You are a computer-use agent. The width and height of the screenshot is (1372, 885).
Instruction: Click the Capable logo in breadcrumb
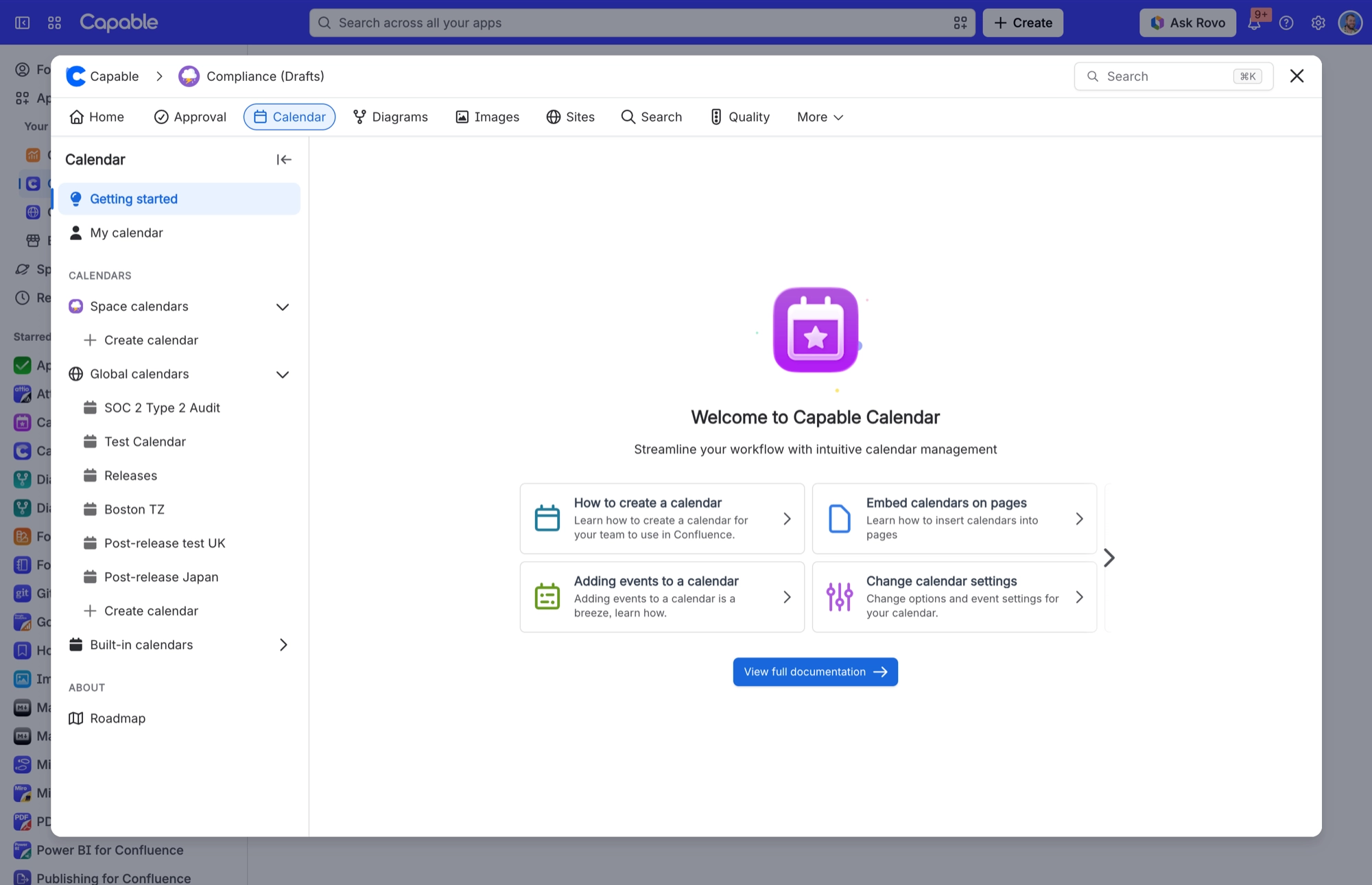click(x=76, y=76)
